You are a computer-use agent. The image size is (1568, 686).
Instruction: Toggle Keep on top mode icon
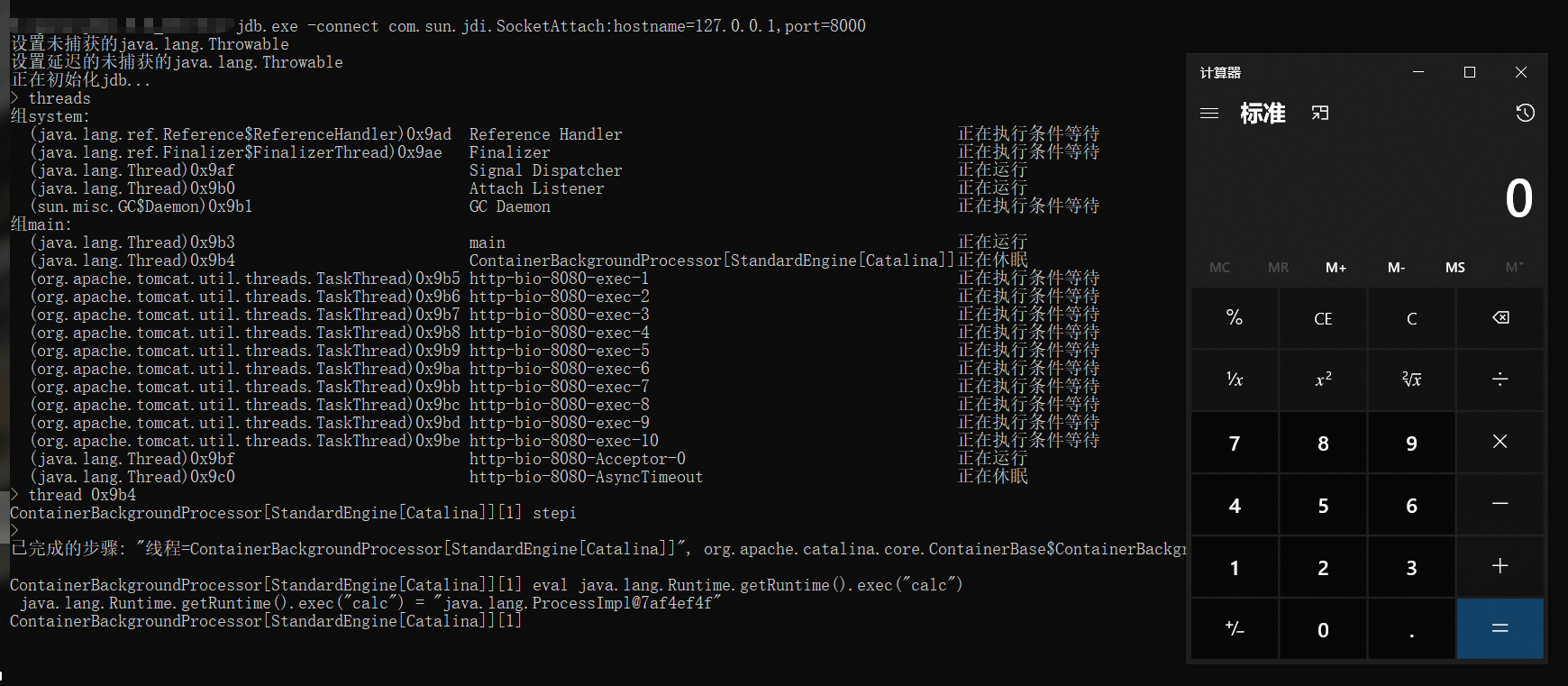pos(1320,114)
